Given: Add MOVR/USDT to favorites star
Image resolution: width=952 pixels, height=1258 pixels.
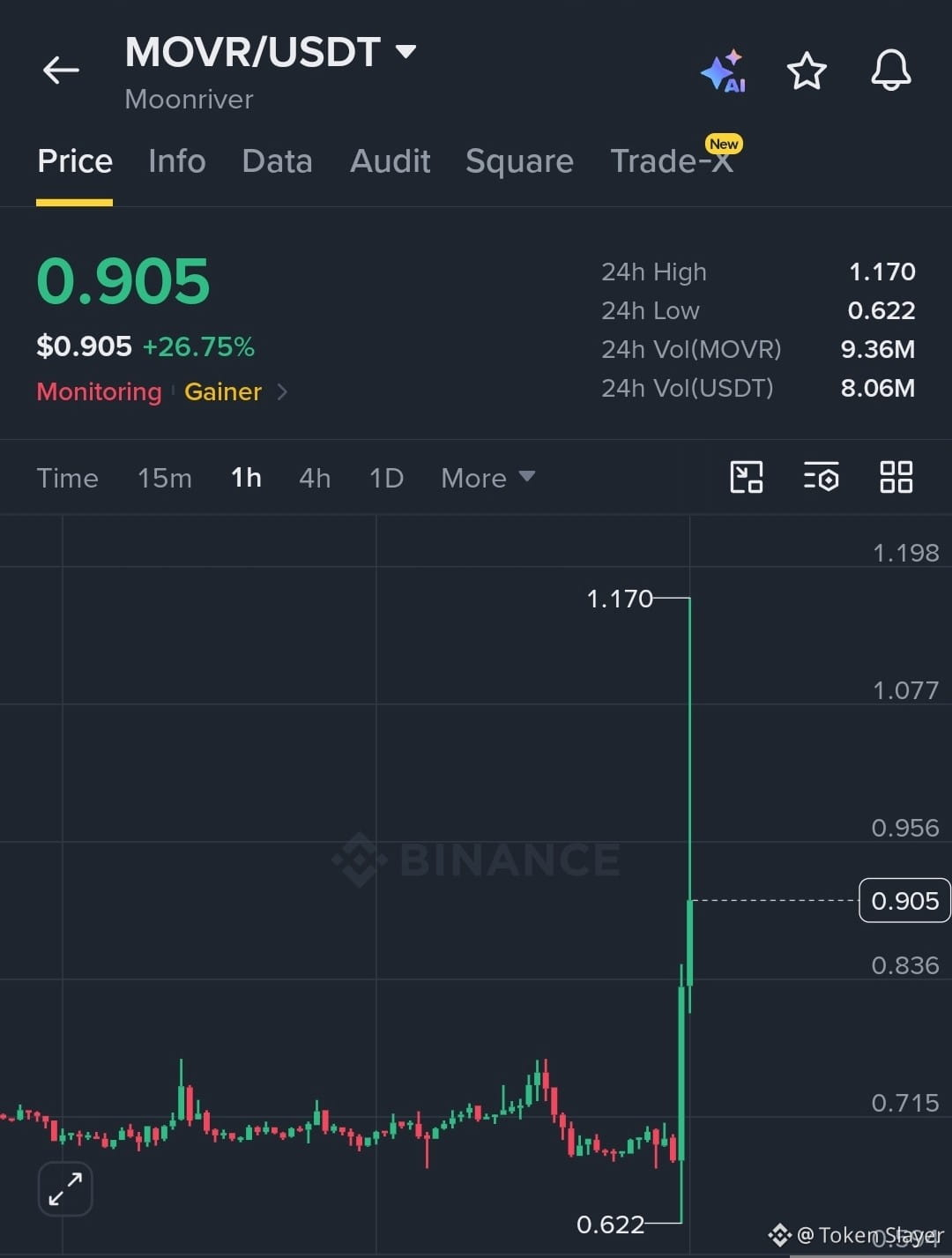Looking at the screenshot, I should pos(807,71).
